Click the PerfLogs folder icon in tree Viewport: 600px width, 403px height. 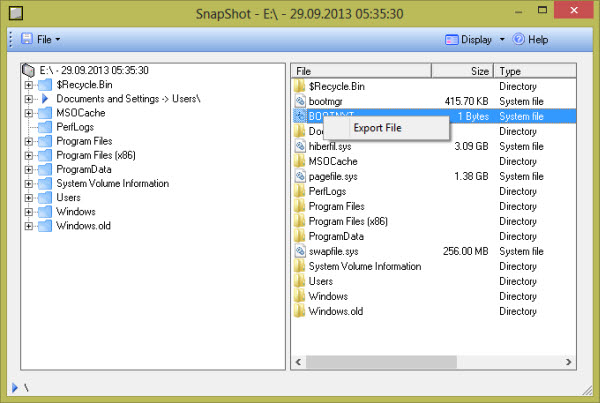44,127
